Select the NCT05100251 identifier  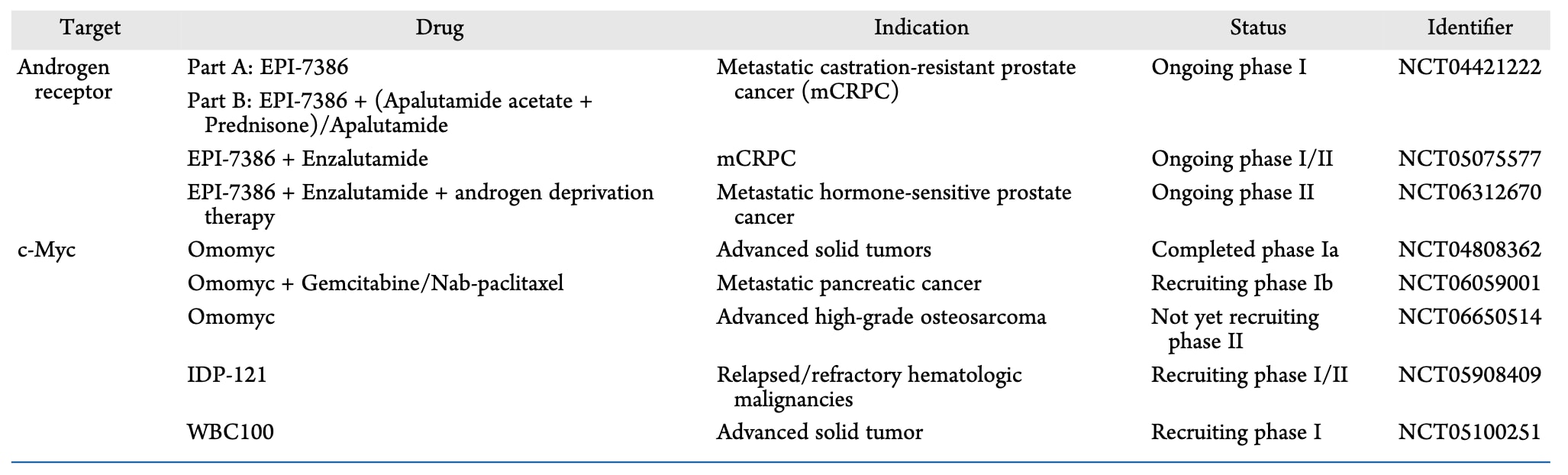[1469, 432]
